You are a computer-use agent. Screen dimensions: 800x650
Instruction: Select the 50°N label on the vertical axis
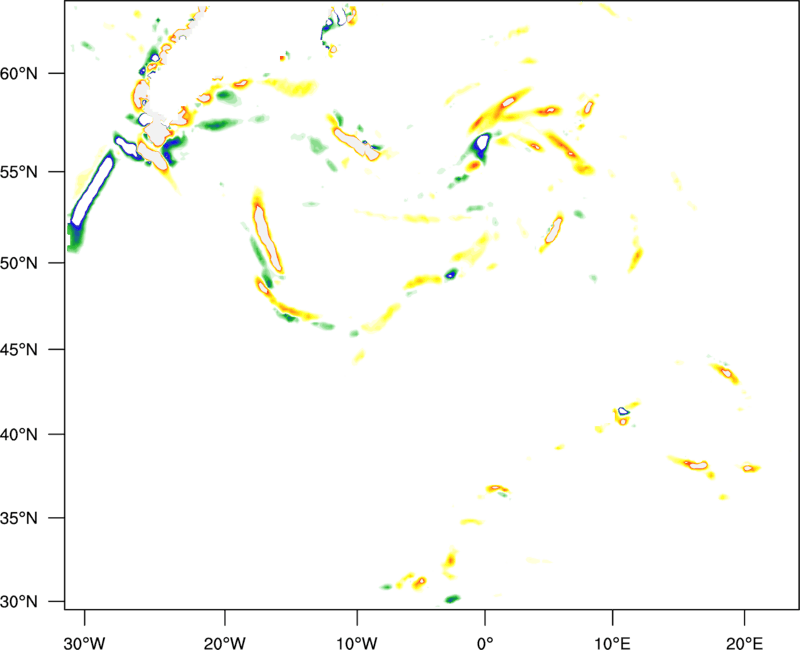click(x=19, y=264)
